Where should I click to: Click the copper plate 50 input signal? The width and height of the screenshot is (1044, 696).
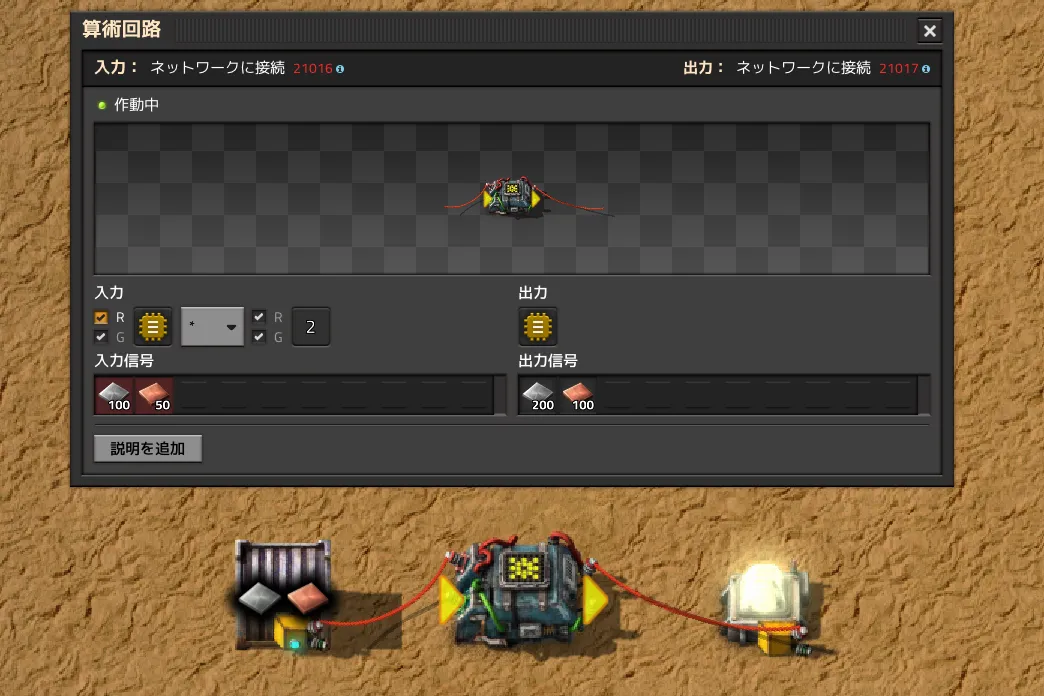tap(154, 396)
